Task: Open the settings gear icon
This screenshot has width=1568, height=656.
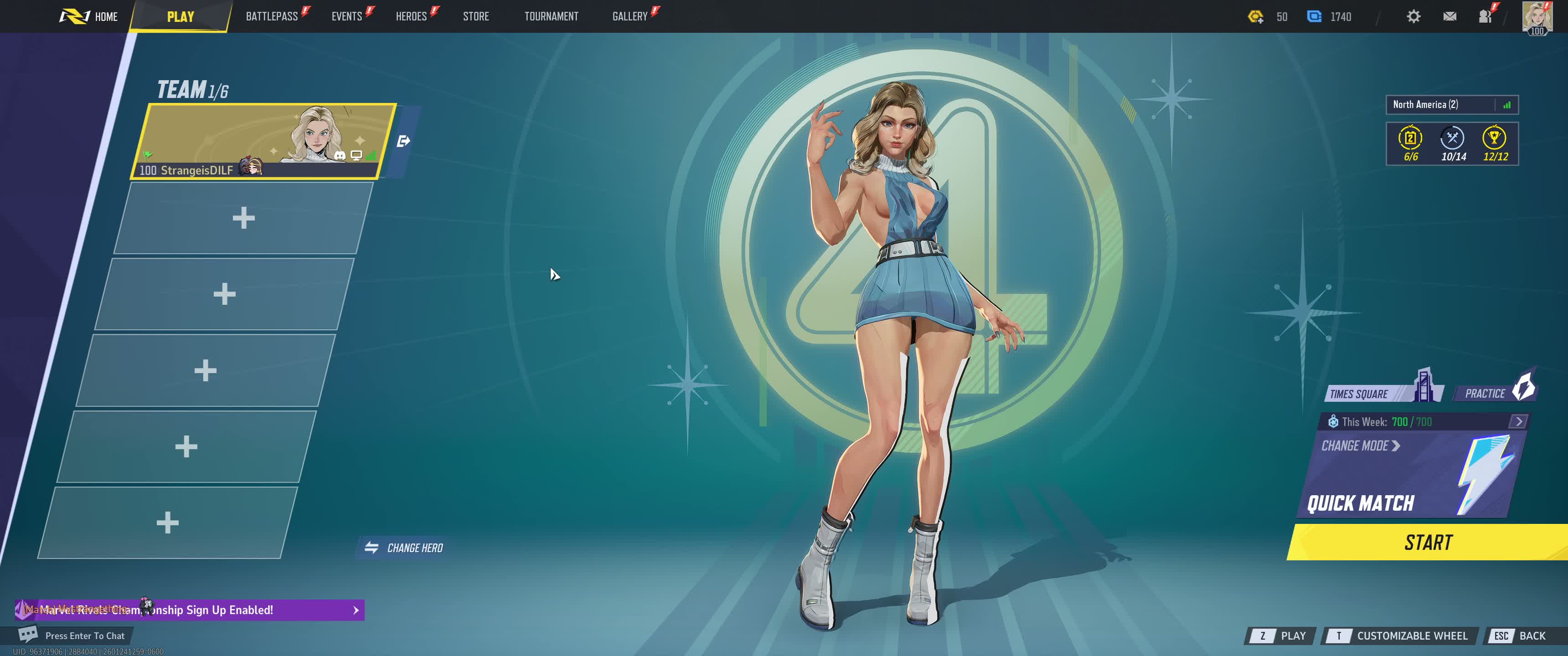Action: [1413, 16]
